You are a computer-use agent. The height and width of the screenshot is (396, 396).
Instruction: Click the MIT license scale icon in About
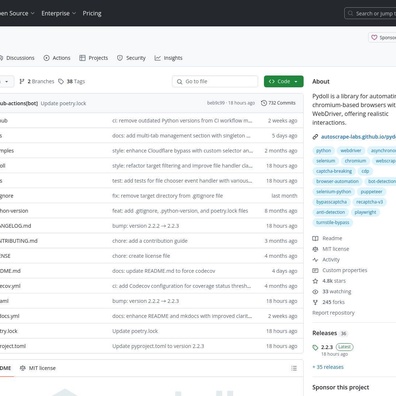pyautogui.click(x=315, y=249)
